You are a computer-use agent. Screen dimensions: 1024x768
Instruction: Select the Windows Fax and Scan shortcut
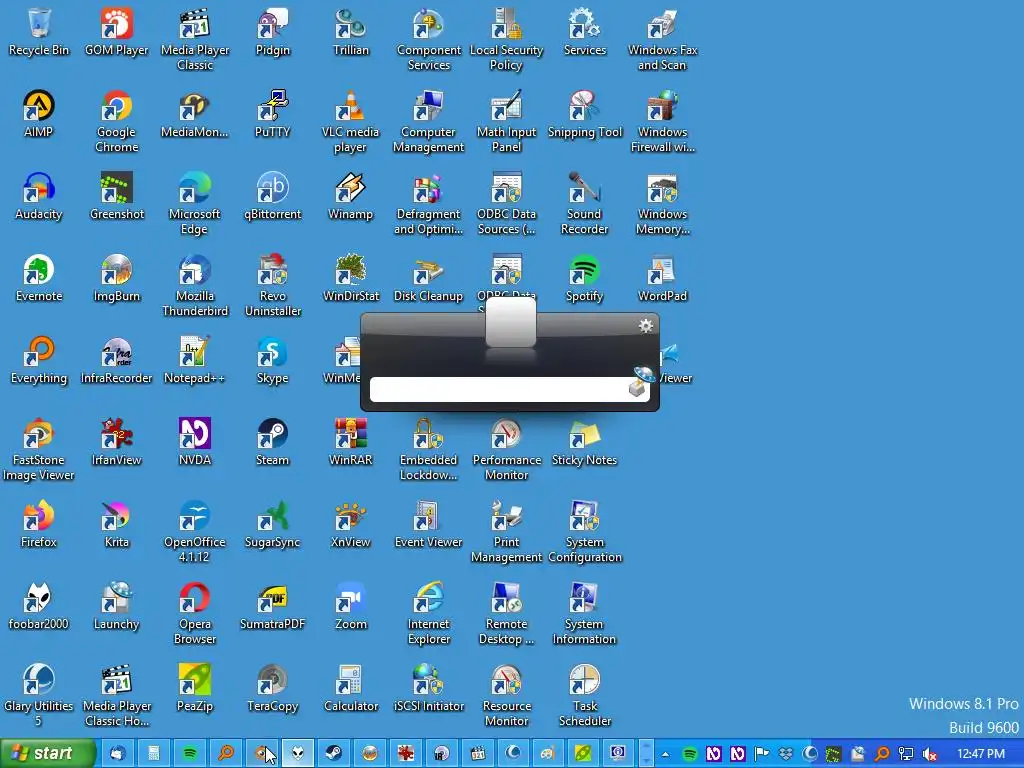[x=662, y=39]
